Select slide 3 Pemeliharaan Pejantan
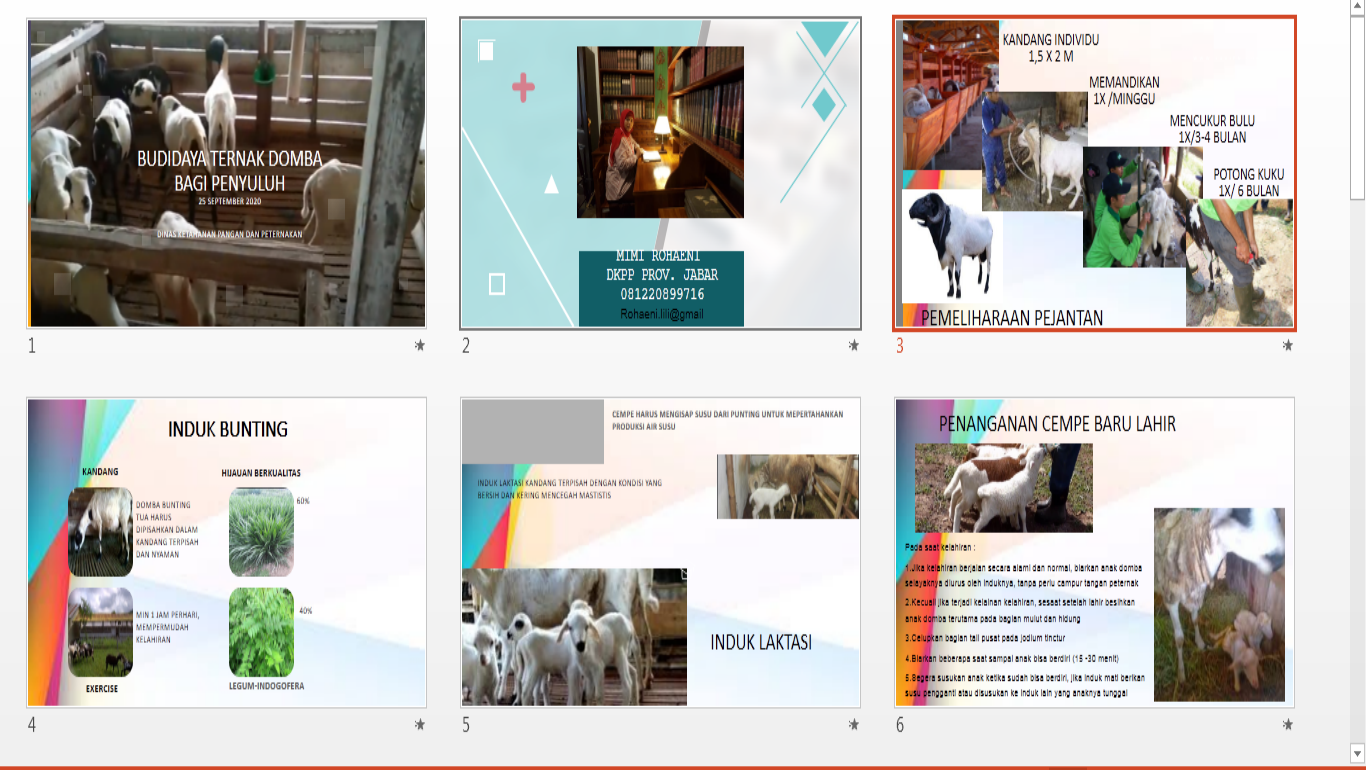This screenshot has height=770, width=1366. [1094, 174]
